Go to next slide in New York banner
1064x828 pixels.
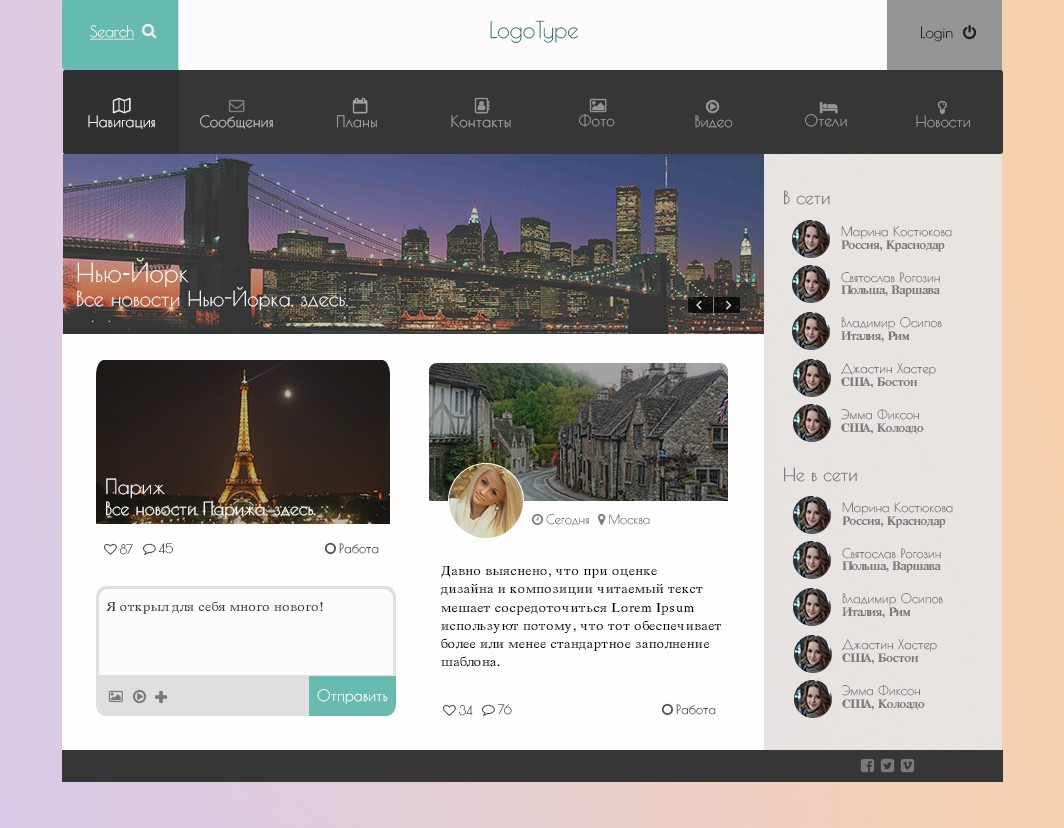(727, 305)
